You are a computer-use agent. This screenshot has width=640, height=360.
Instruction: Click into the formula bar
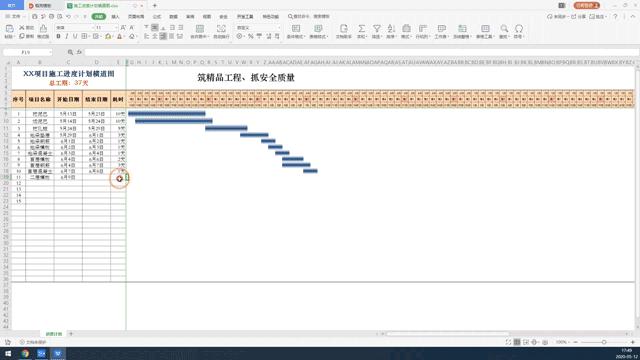361,52
